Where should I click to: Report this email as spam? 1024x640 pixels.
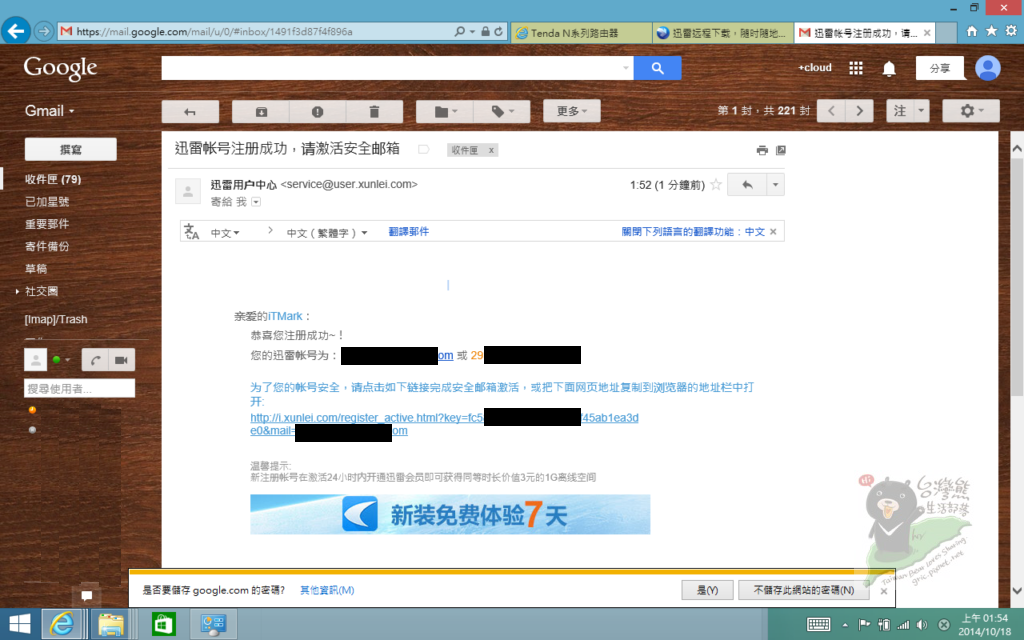pos(317,112)
